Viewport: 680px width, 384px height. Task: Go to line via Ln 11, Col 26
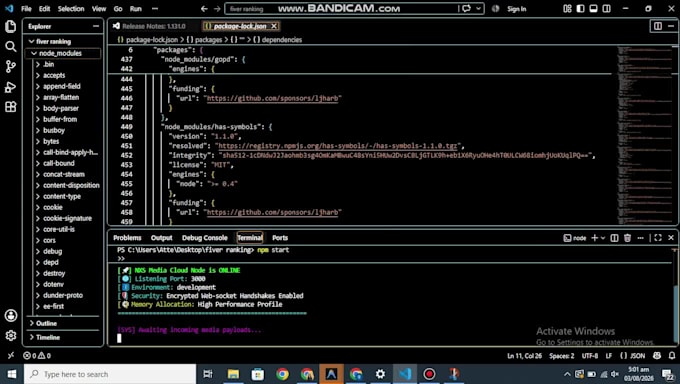(524, 355)
